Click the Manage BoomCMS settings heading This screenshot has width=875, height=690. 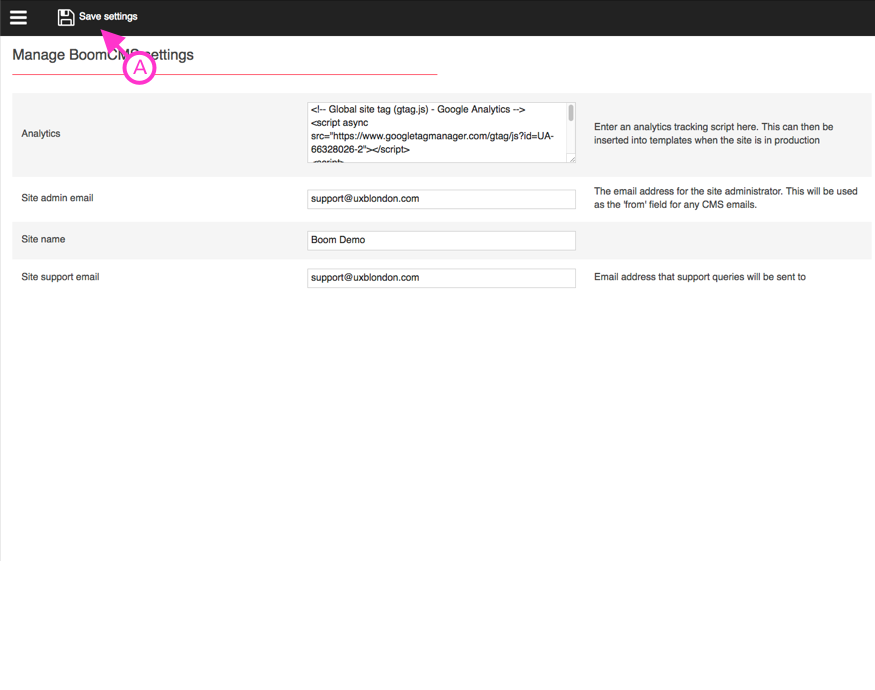(x=103, y=55)
